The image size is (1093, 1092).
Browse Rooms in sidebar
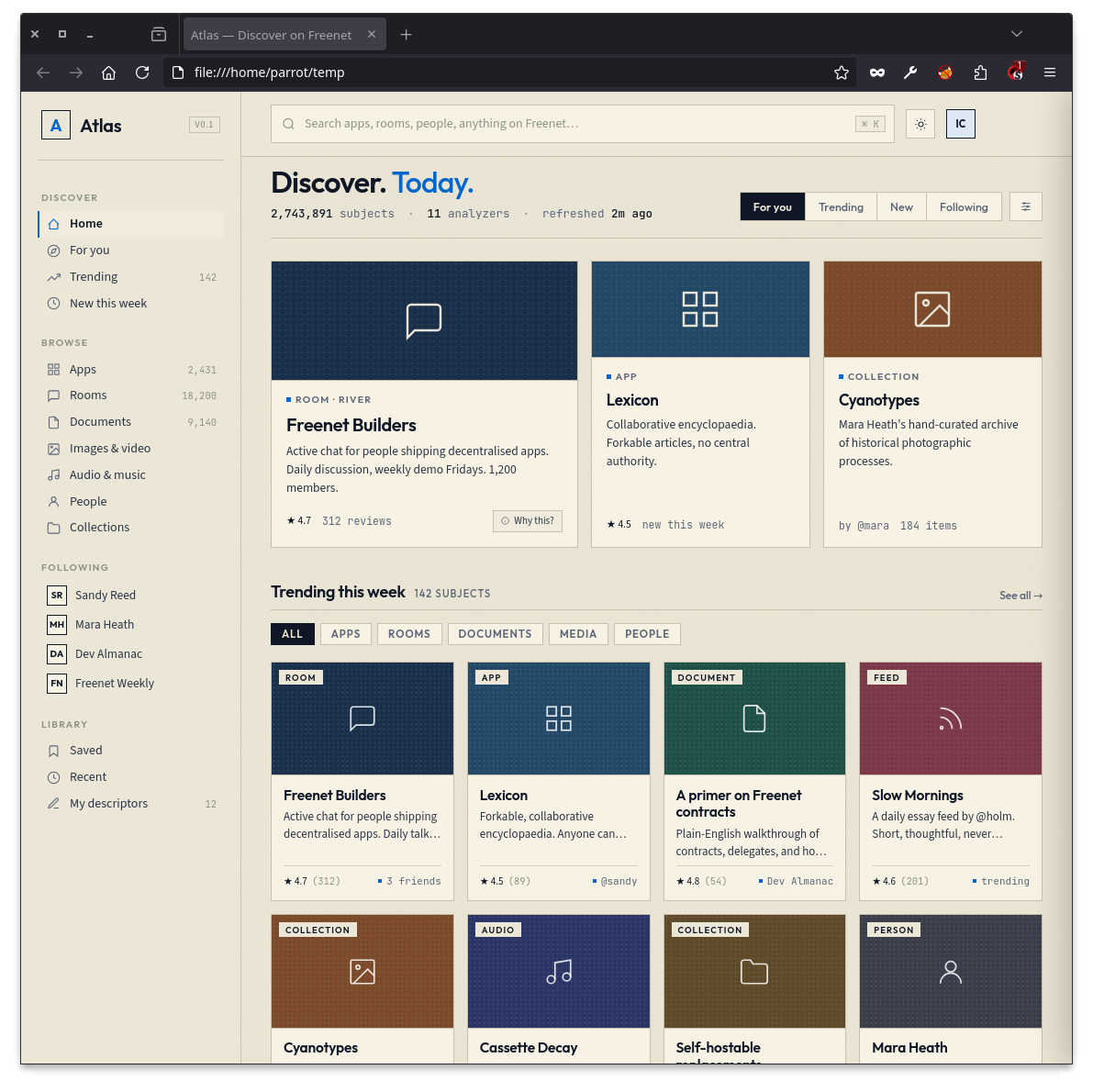coord(131,396)
